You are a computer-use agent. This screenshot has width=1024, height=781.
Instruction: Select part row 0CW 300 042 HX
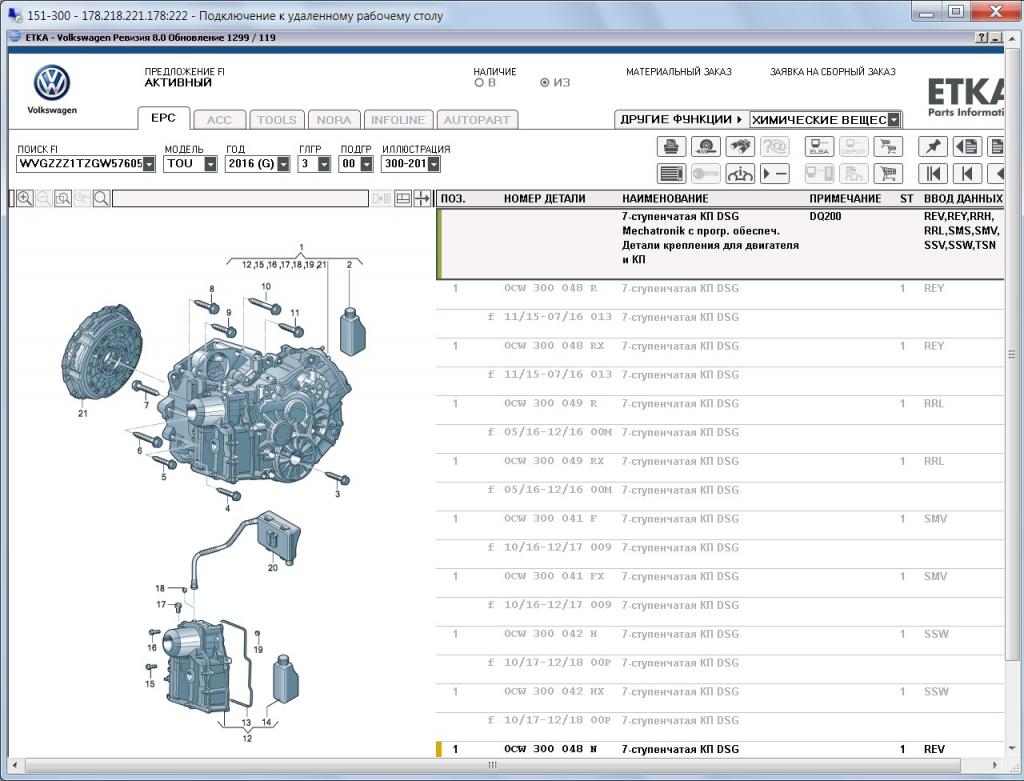(x=720, y=692)
